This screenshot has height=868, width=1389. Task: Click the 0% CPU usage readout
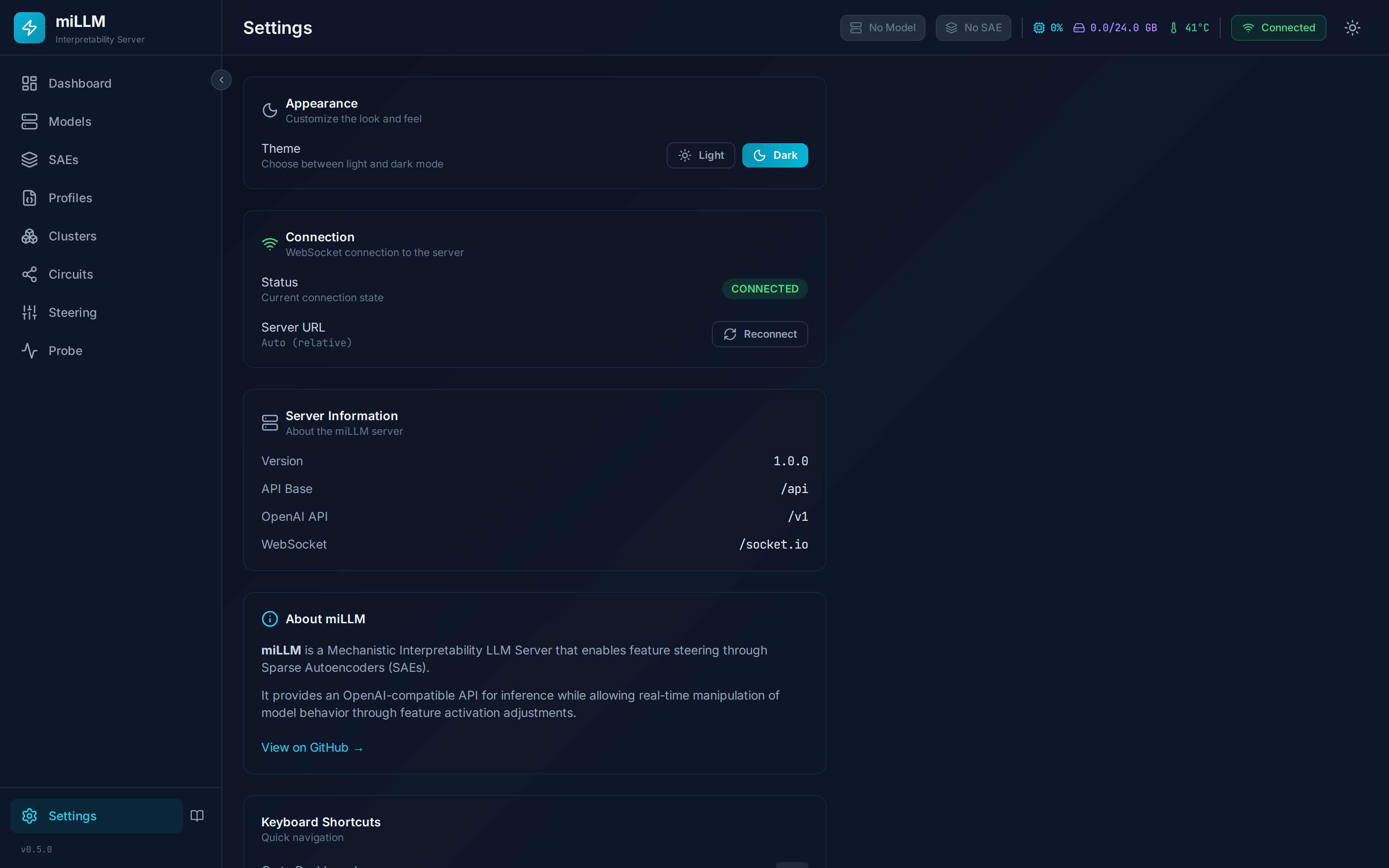[1057, 27]
